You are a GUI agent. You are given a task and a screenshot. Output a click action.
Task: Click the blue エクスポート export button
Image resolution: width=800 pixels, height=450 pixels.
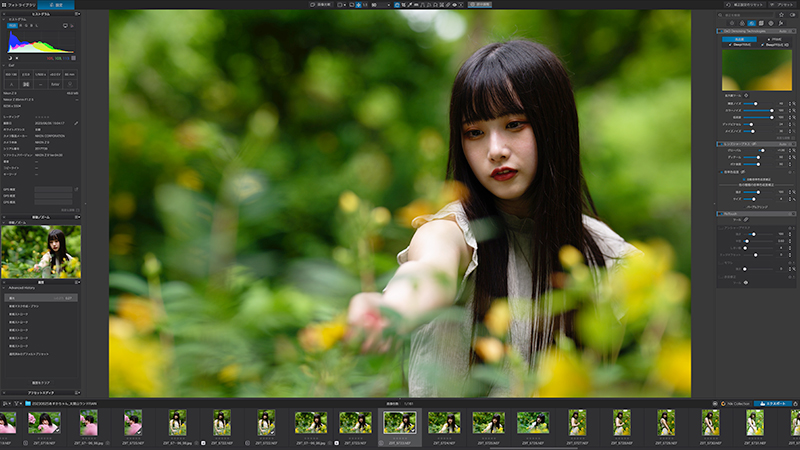pyautogui.click(x=772, y=404)
